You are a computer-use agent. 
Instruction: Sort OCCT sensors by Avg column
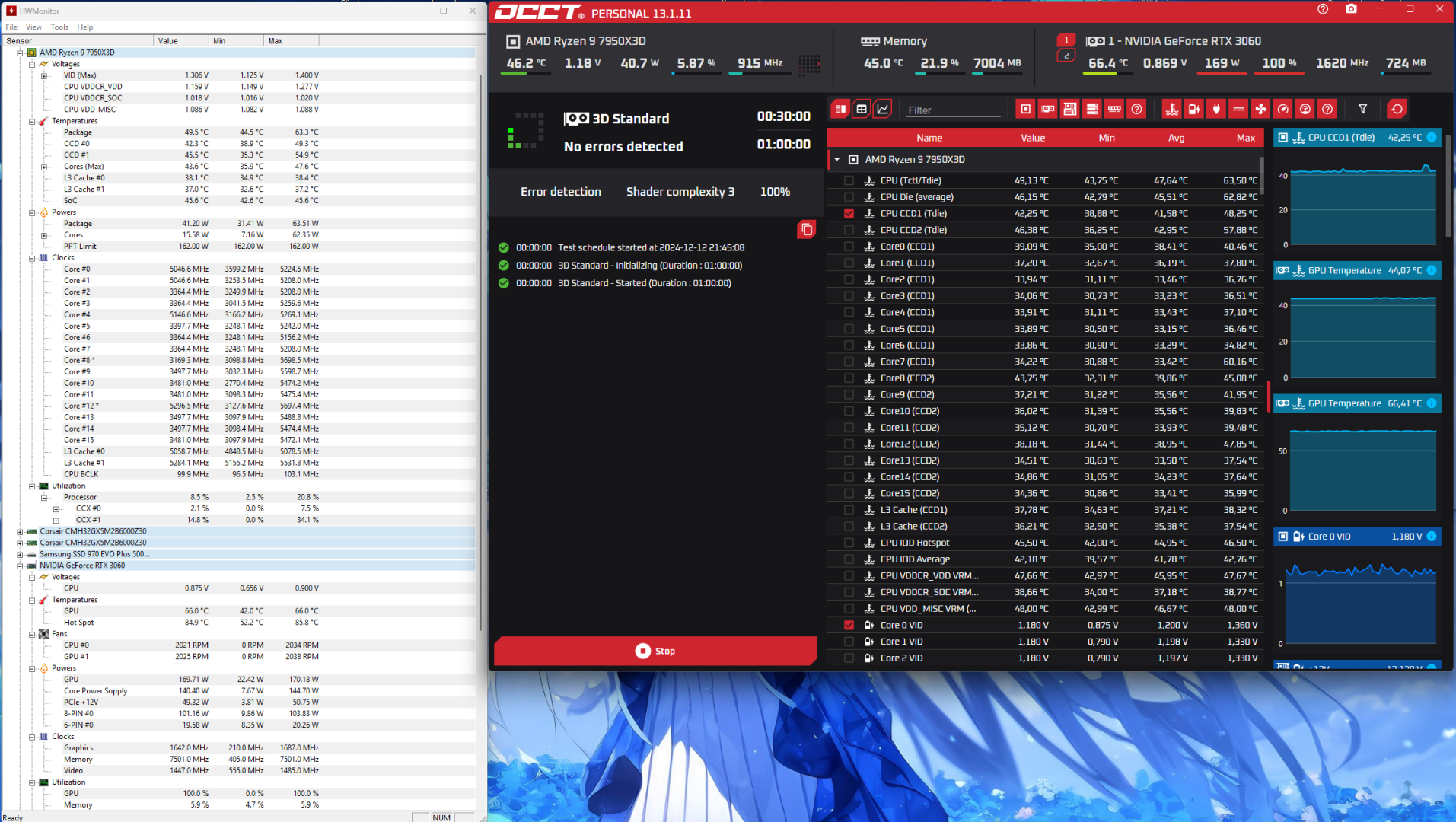point(1177,138)
